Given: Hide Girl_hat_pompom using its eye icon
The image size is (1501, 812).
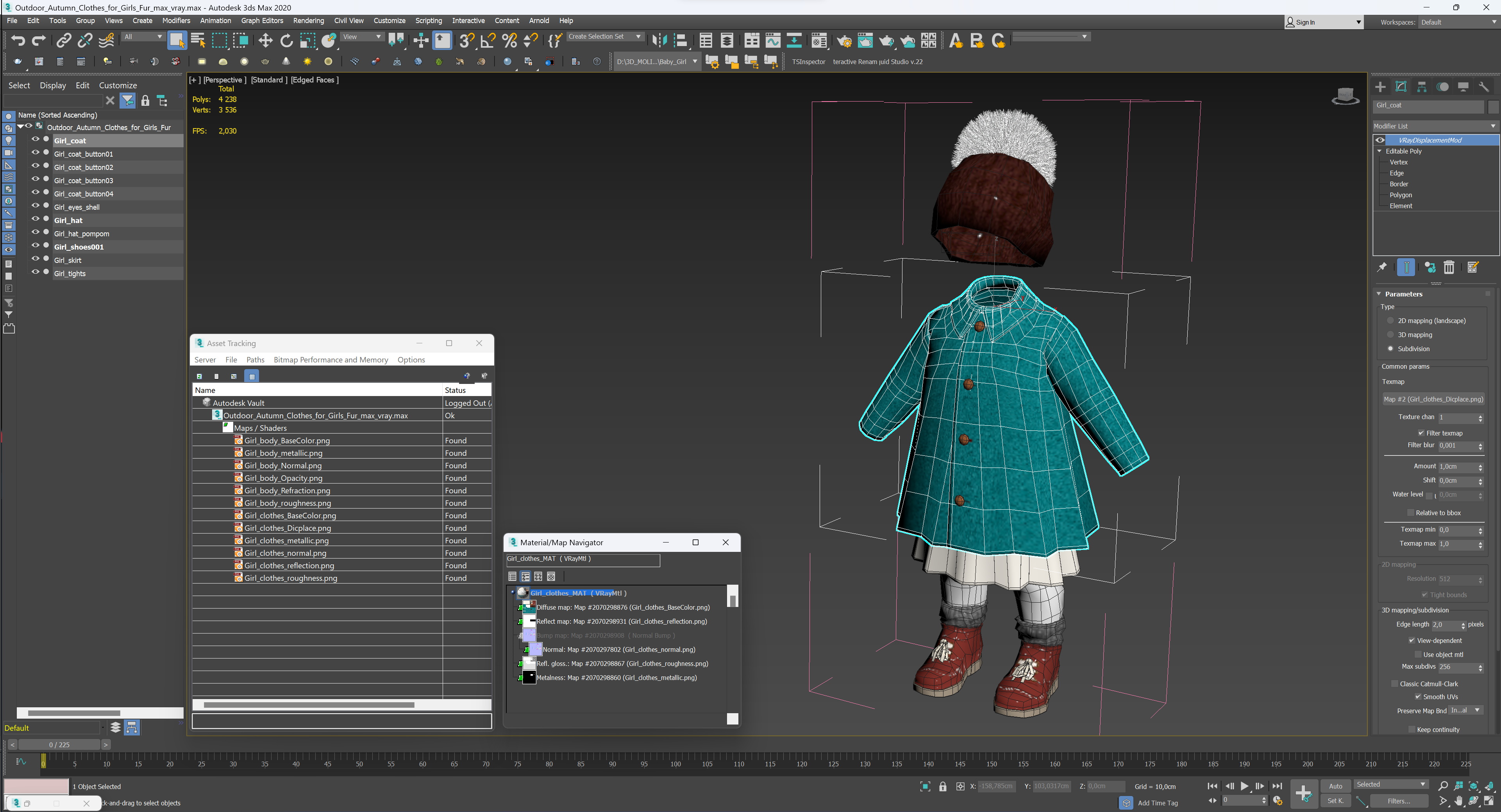Looking at the screenshot, I should [x=35, y=232].
